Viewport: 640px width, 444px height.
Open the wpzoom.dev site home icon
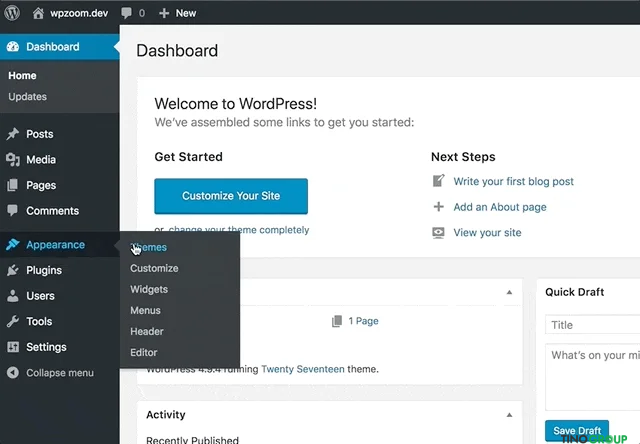pos(39,13)
